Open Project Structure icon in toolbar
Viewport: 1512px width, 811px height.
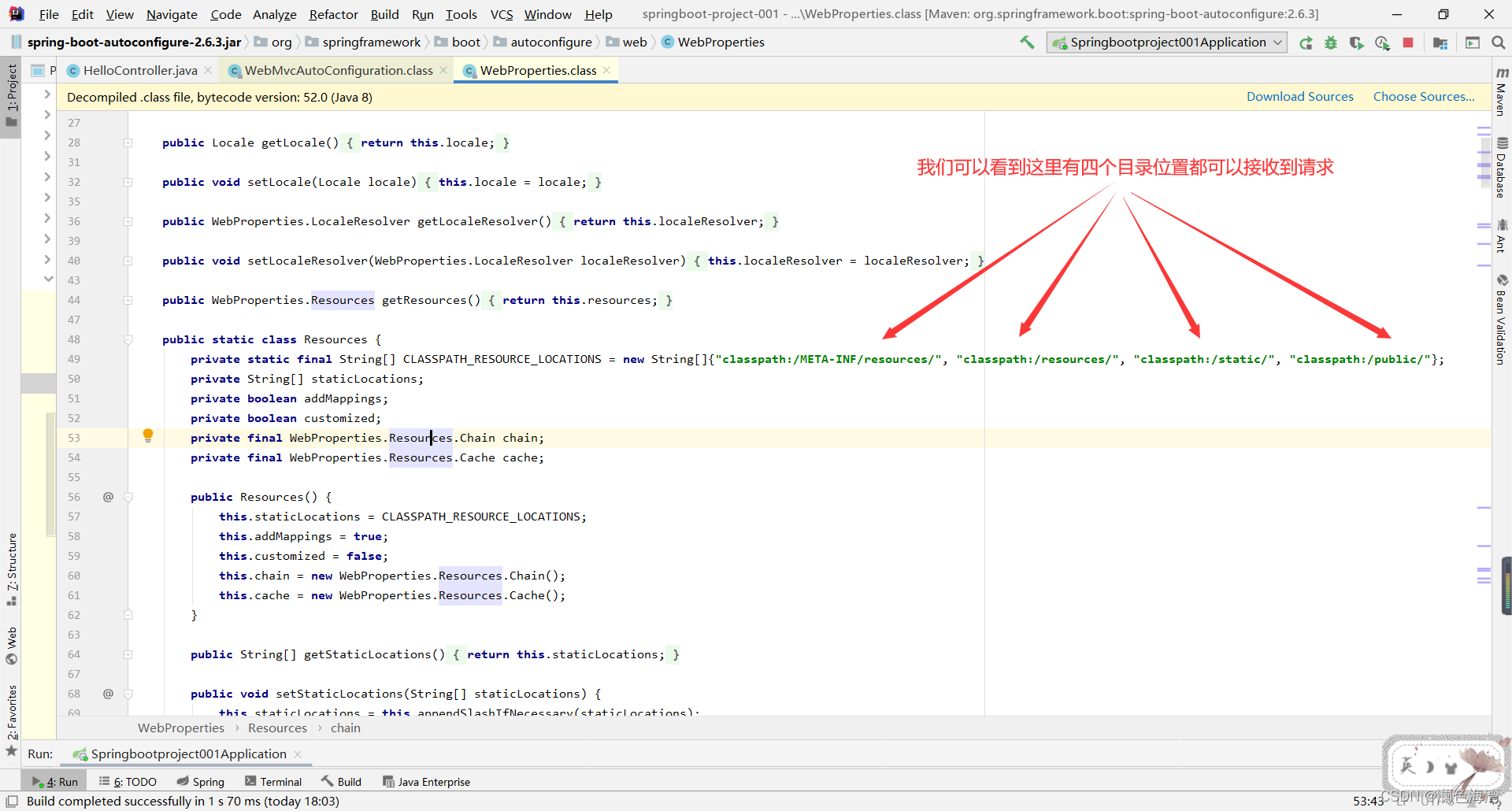tap(1440, 43)
